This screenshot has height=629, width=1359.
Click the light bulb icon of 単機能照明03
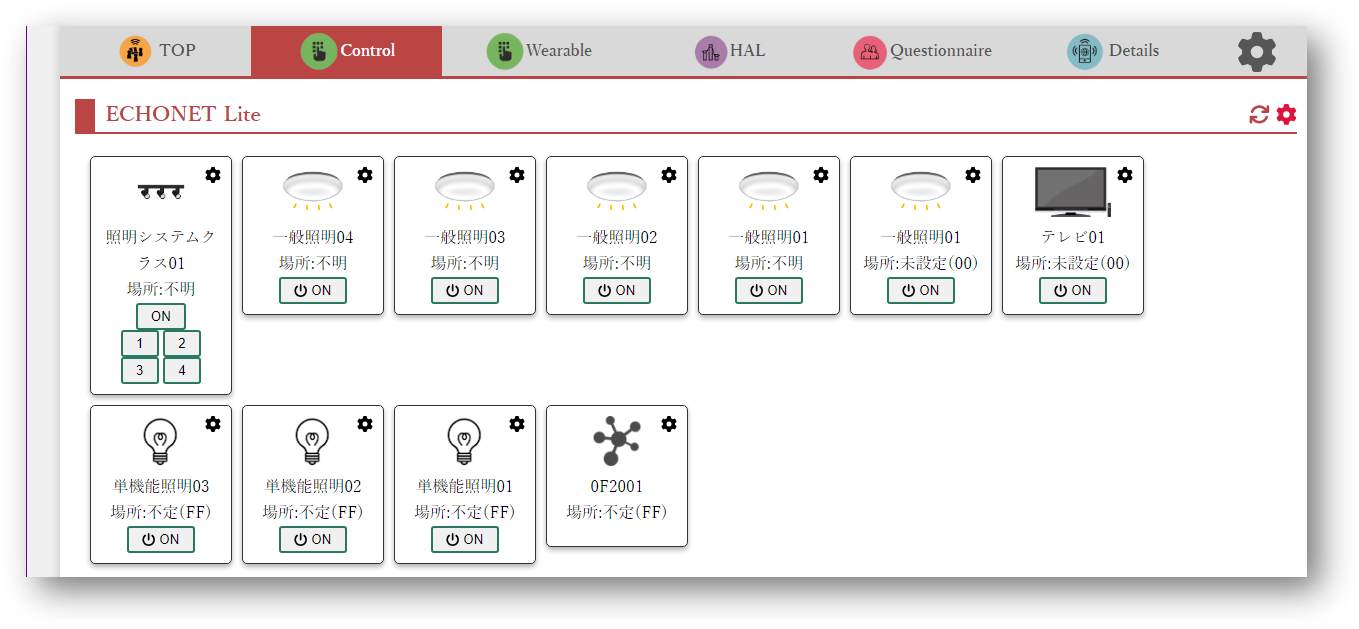(161, 441)
